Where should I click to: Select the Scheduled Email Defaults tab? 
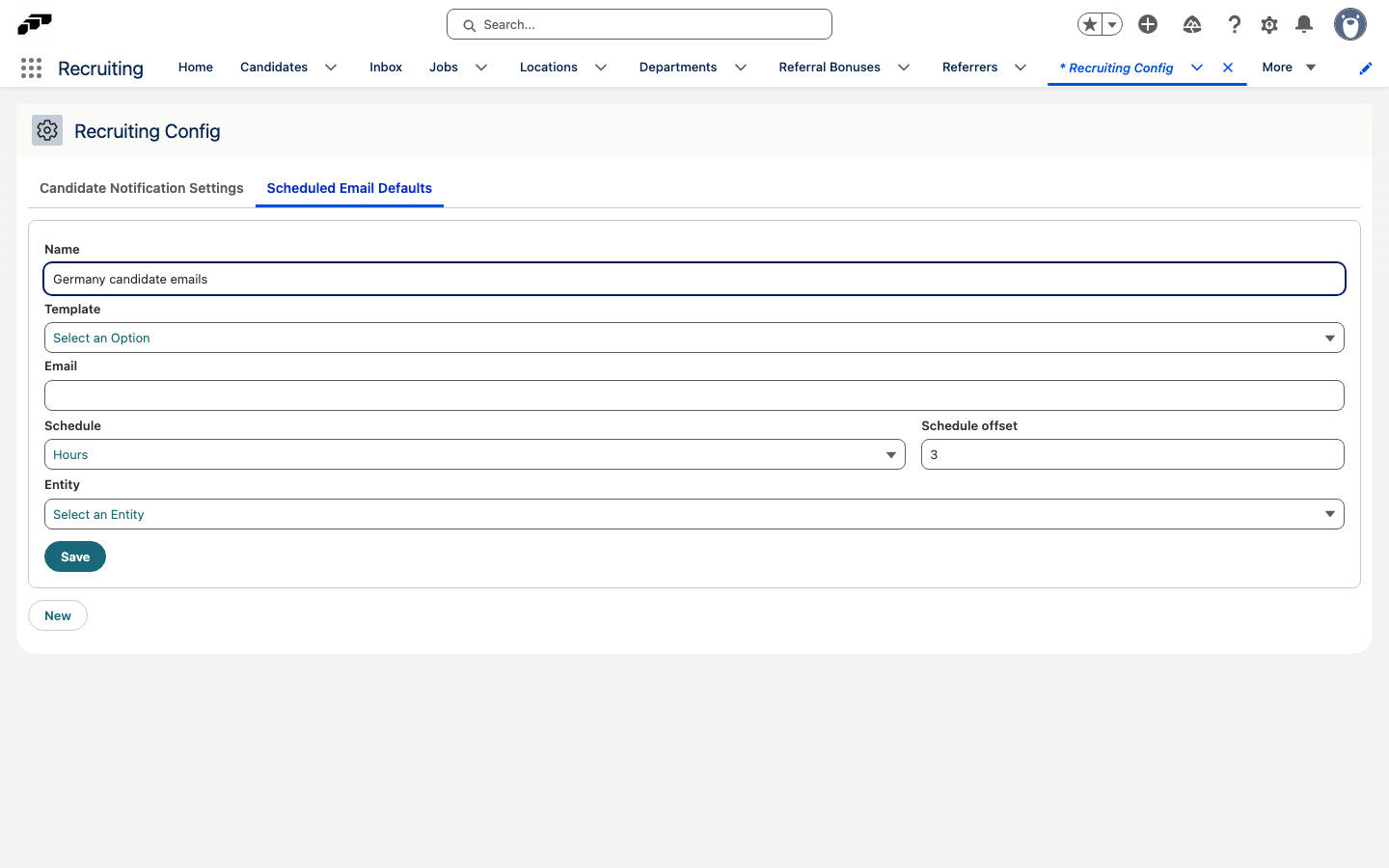click(x=349, y=188)
